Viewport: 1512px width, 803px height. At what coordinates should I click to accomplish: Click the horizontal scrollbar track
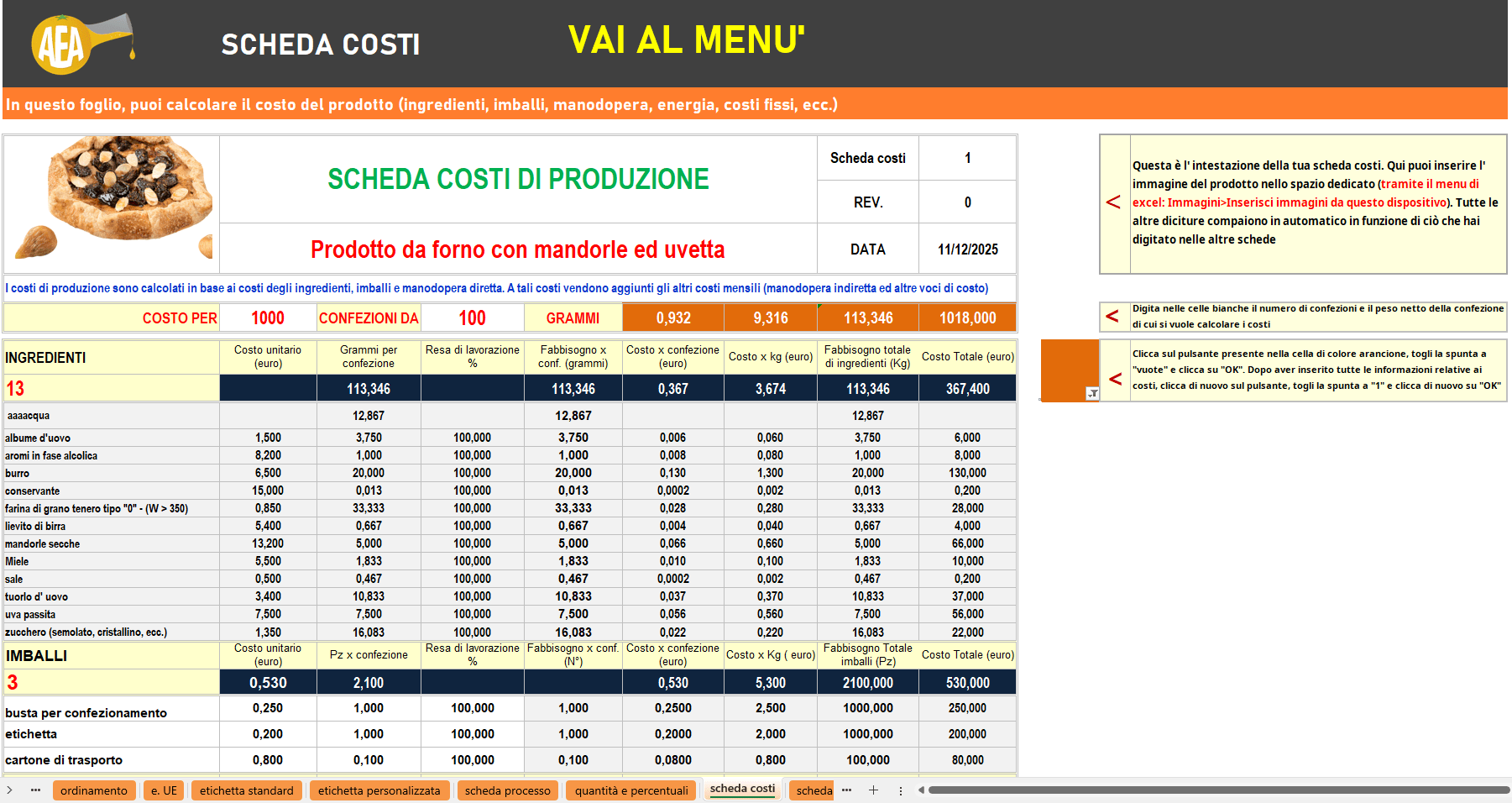tap(1218, 790)
